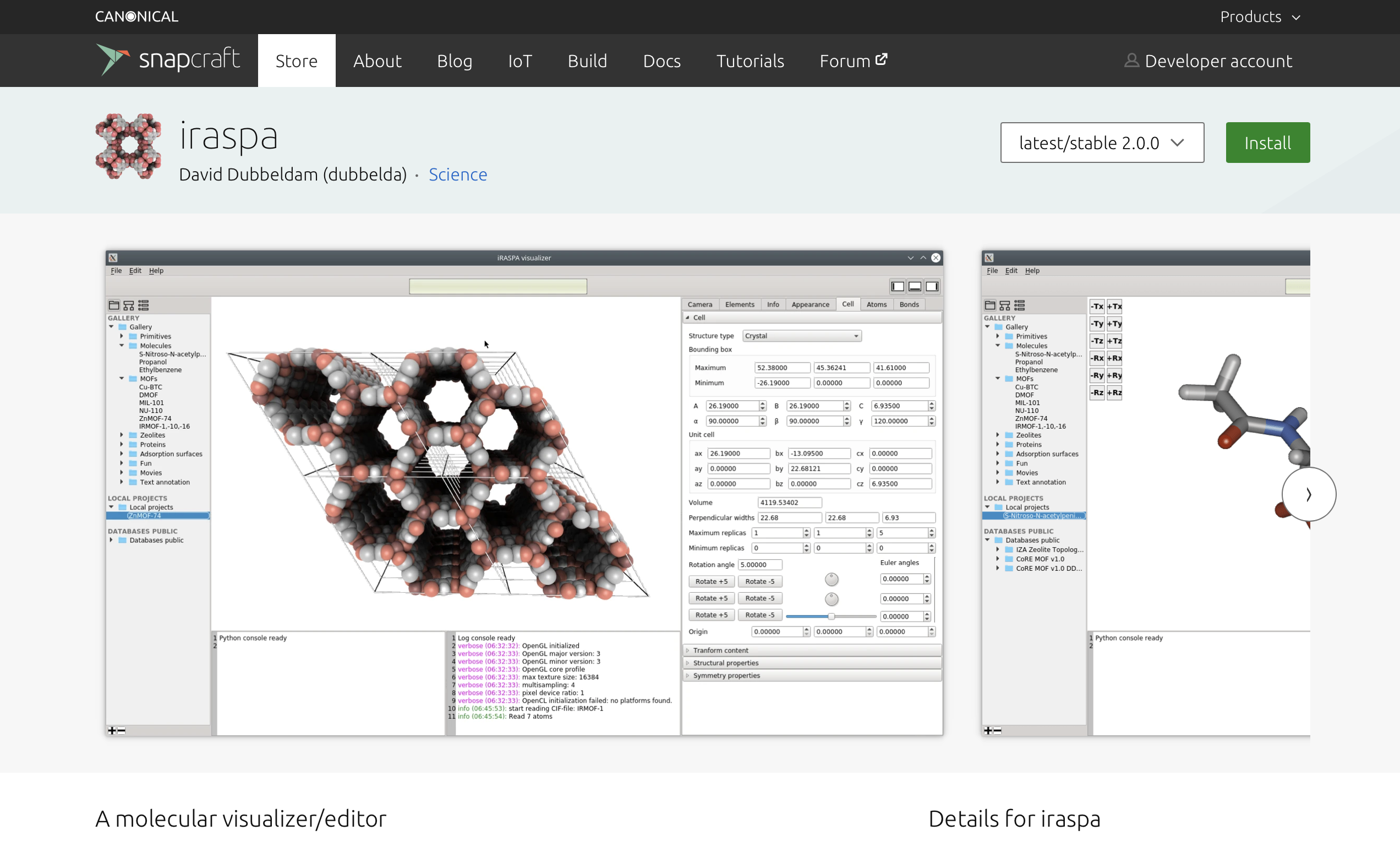Image resolution: width=1400 pixels, height=841 pixels.
Task: Click the rotation angle slider near Rotate buttons
Action: [x=831, y=616]
